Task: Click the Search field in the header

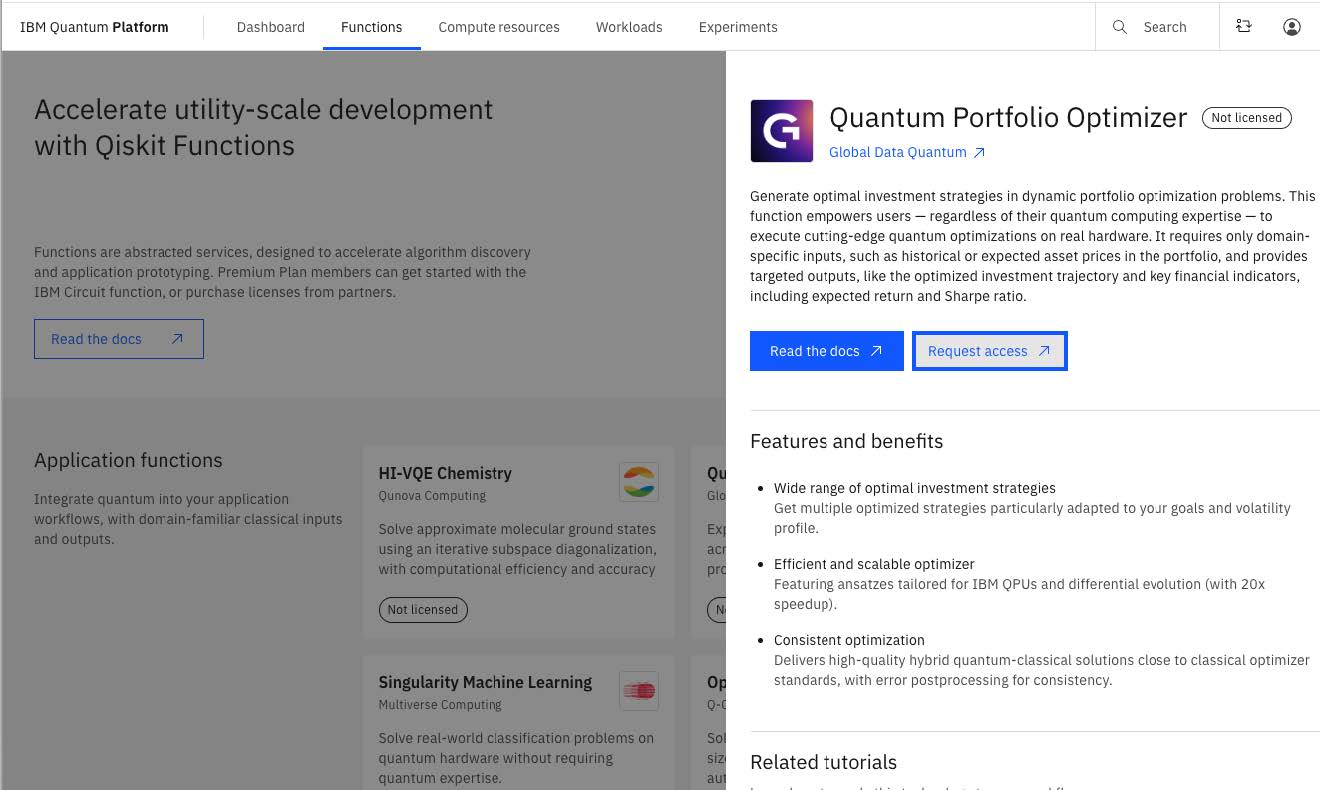Action: (1165, 27)
